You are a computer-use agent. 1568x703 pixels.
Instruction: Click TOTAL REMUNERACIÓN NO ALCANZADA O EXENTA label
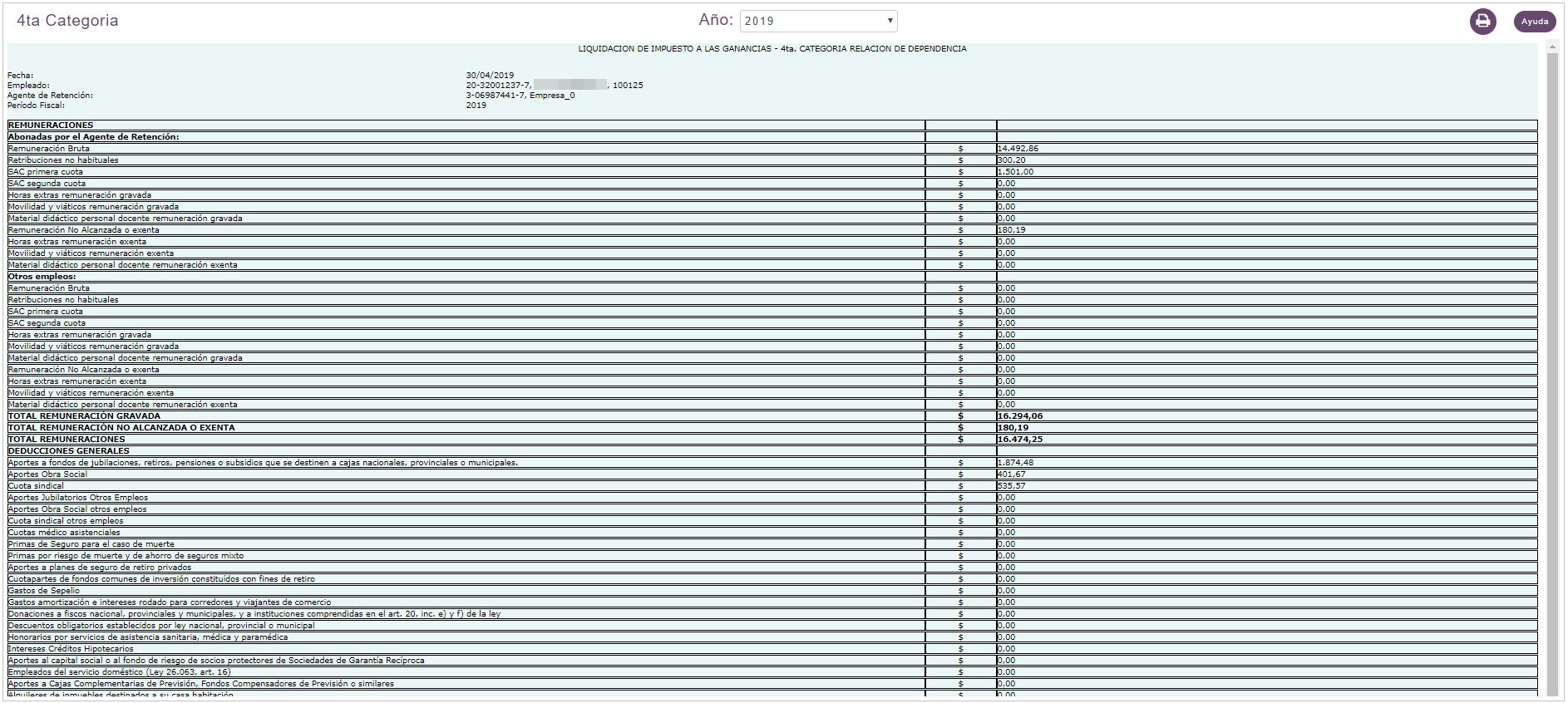tap(121, 428)
